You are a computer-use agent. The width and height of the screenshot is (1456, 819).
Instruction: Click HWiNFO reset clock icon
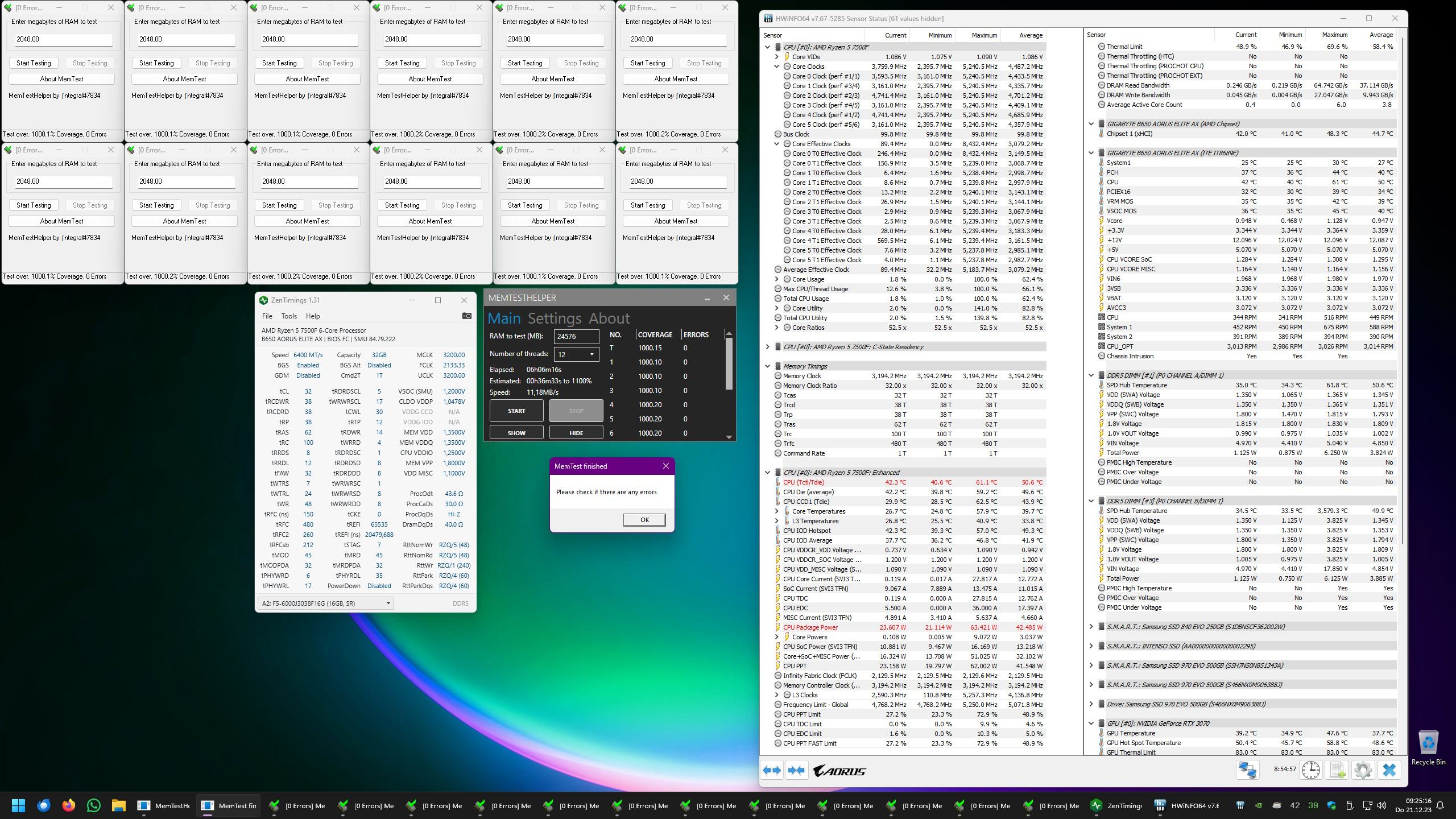(x=1311, y=770)
